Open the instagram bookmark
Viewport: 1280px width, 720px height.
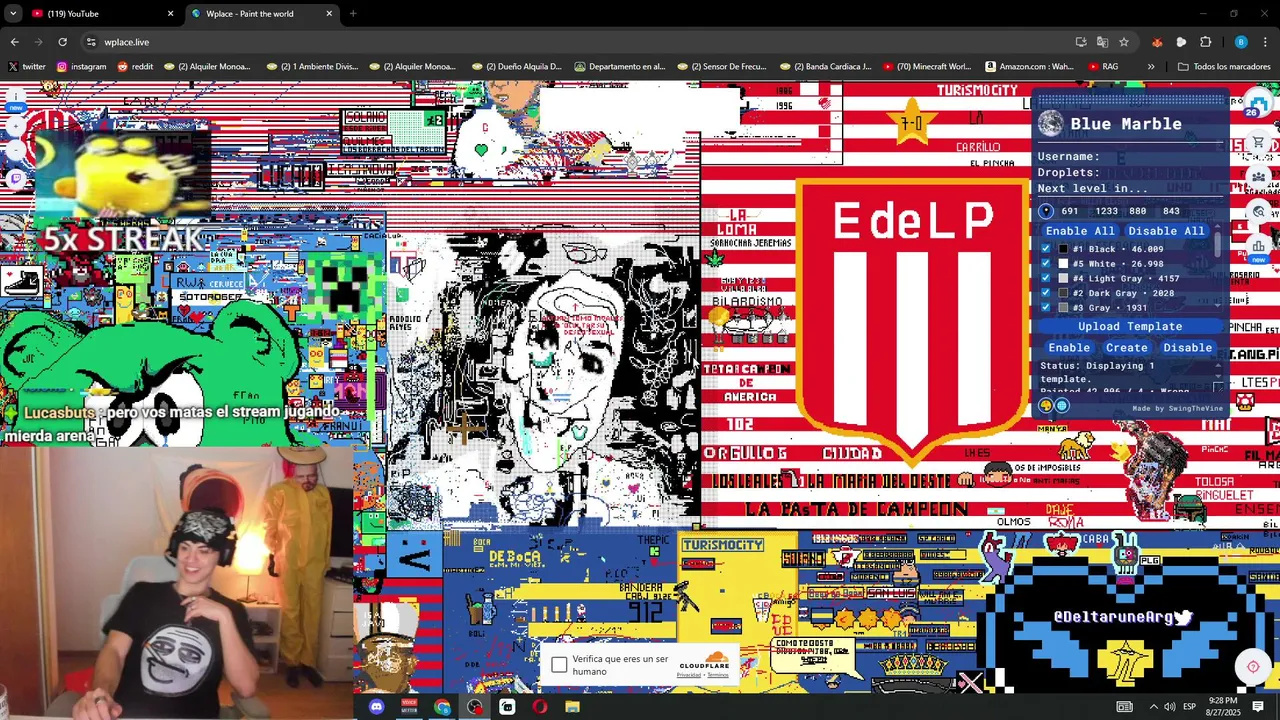coord(82,67)
